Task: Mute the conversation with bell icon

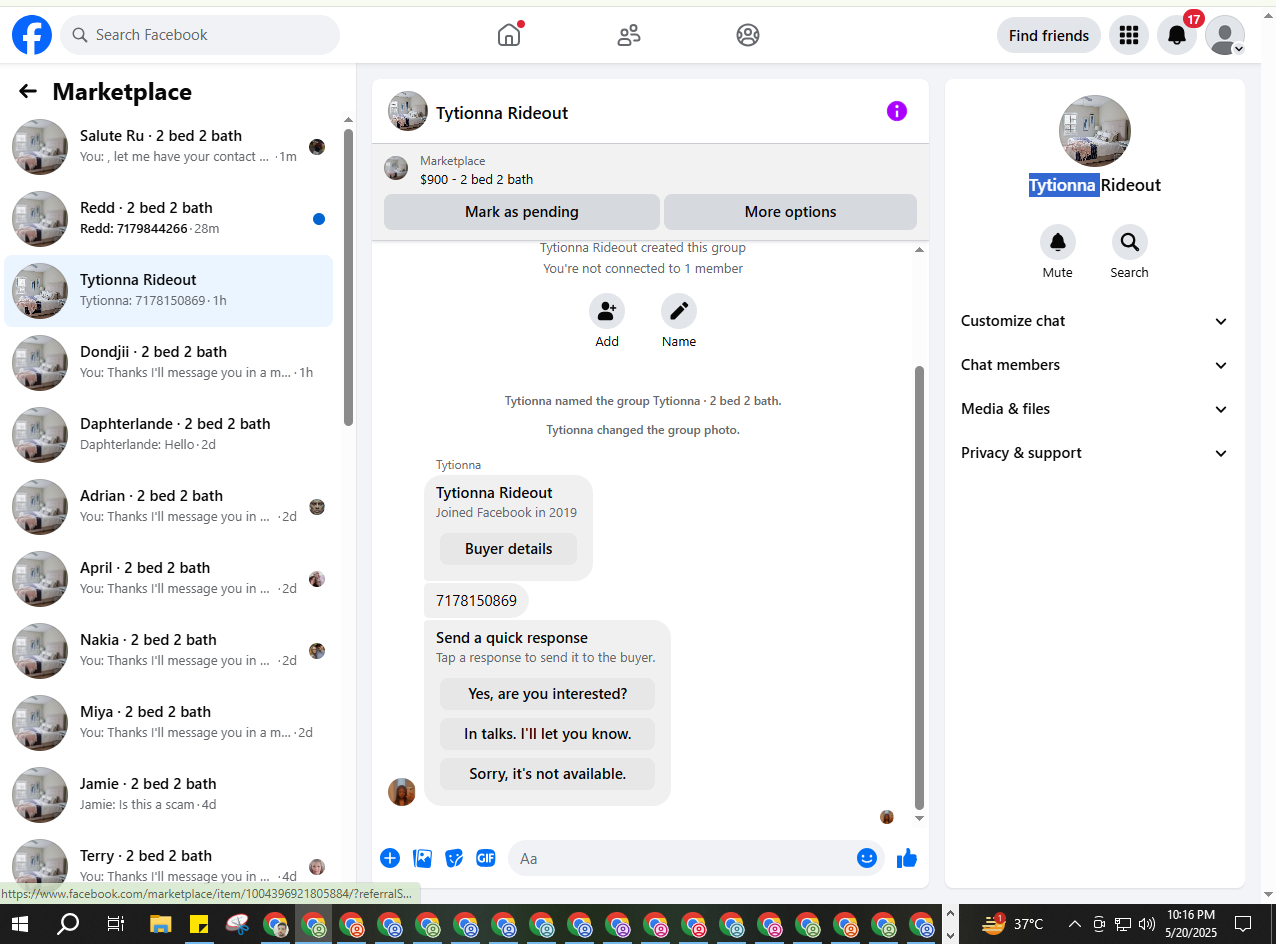Action: (1057, 241)
